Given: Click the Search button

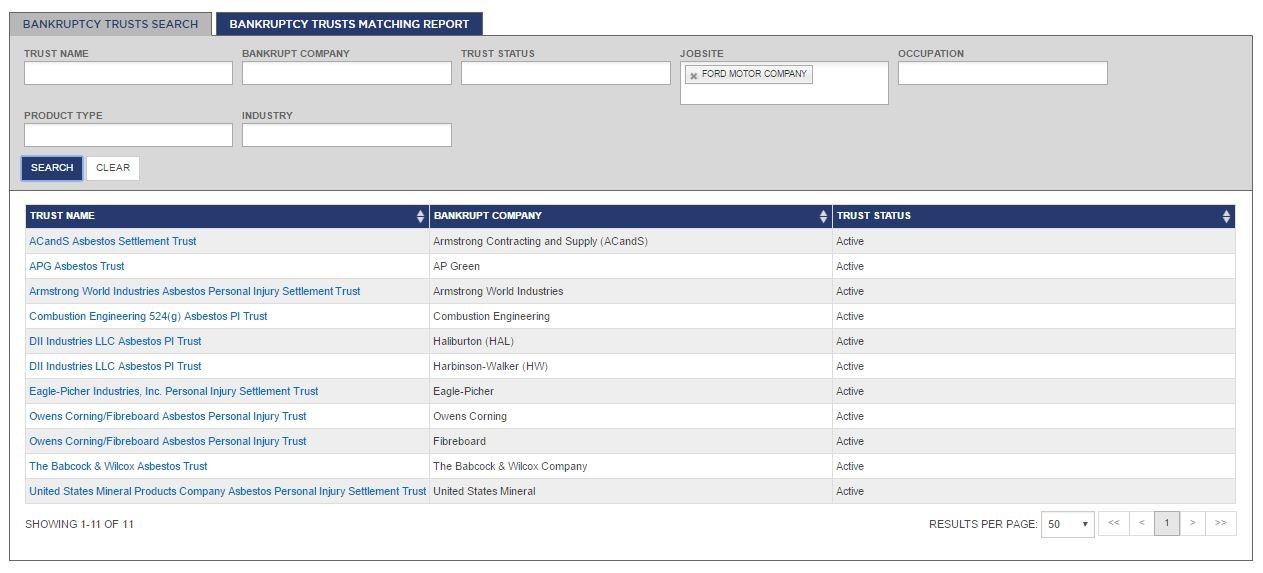Looking at the screenshot, I should (52, 168).
